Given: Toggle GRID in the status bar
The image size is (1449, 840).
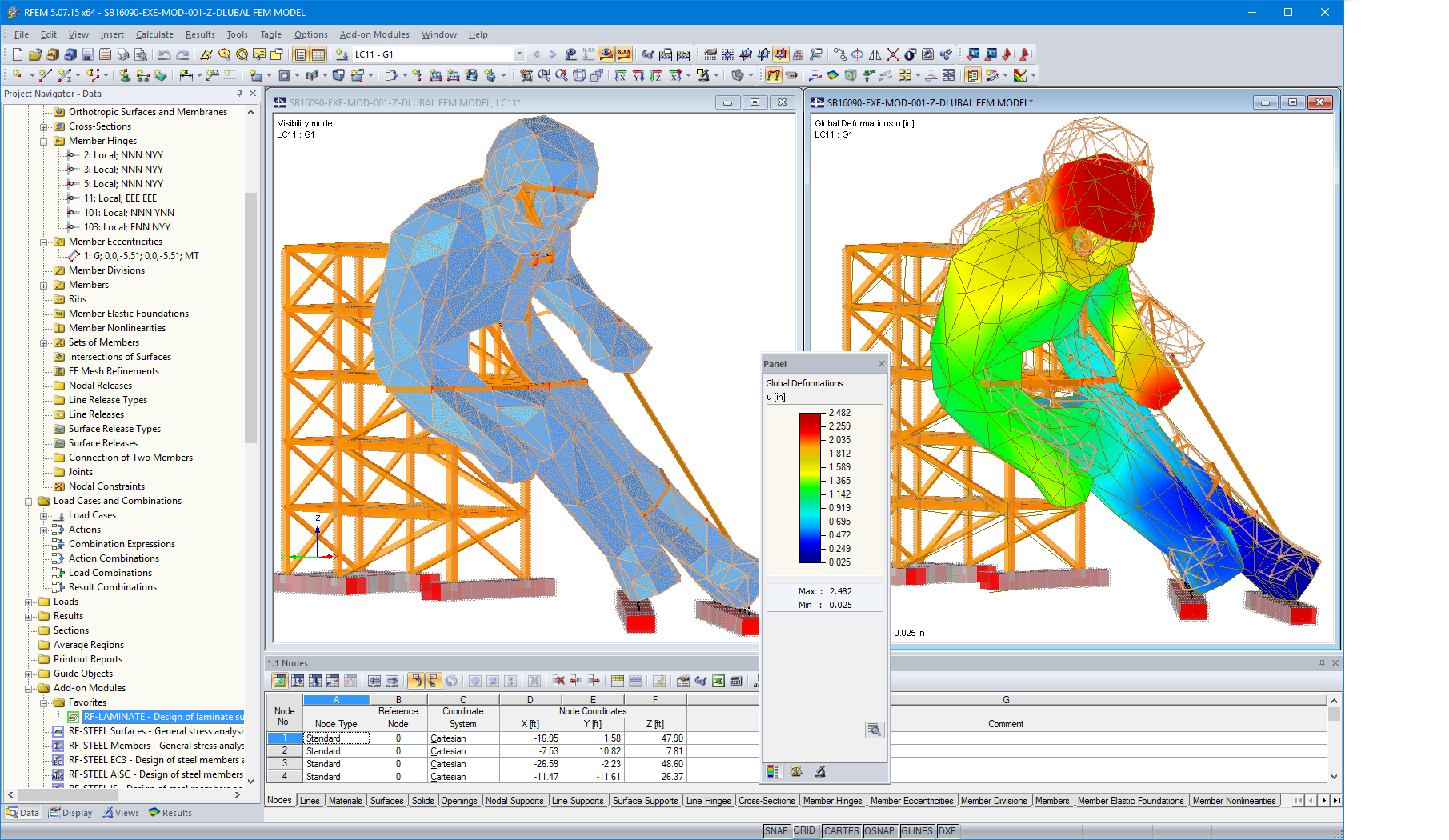Looking at the screenshot, I should [x=805, y=830].
